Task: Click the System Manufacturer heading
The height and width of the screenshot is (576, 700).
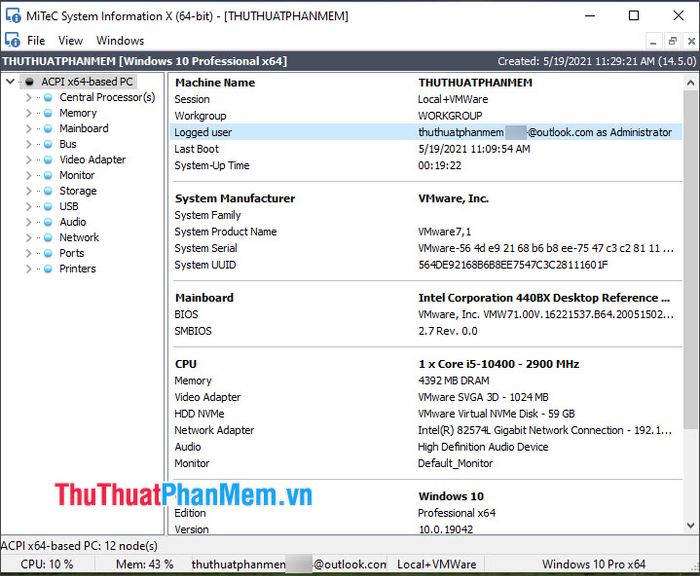Action: click(235, 198)
